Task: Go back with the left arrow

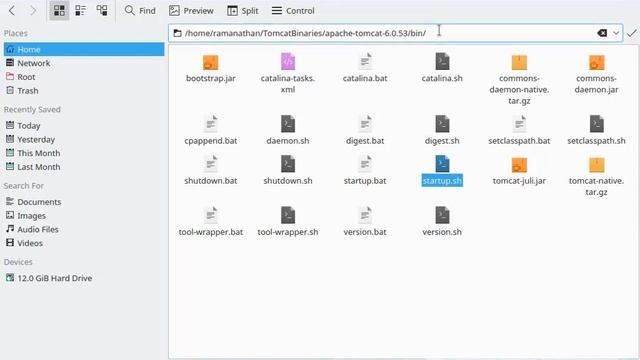Action: click(12, 11)
